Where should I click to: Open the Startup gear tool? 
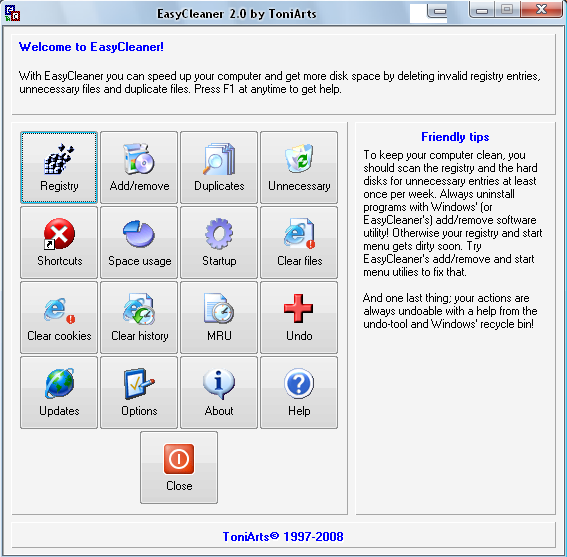point(219,242)
